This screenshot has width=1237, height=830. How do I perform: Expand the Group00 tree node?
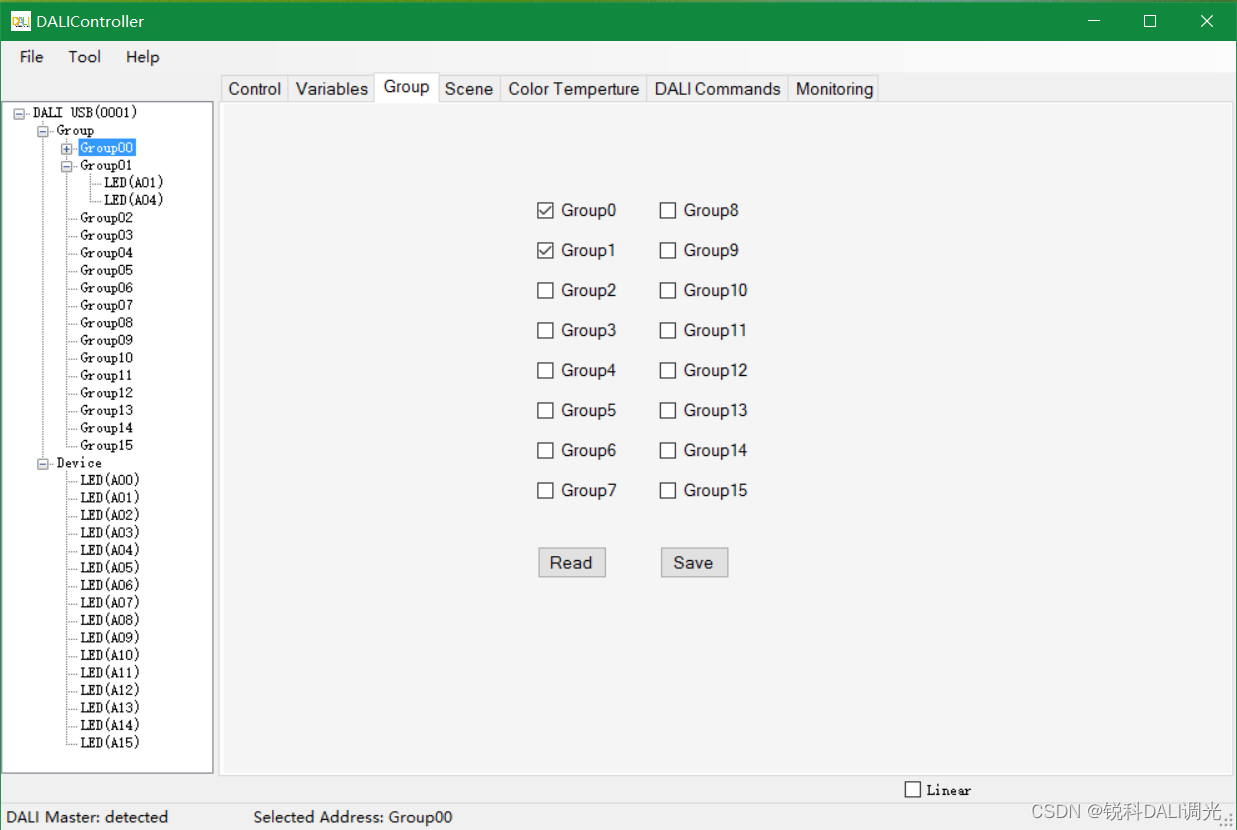coord(67,149)
